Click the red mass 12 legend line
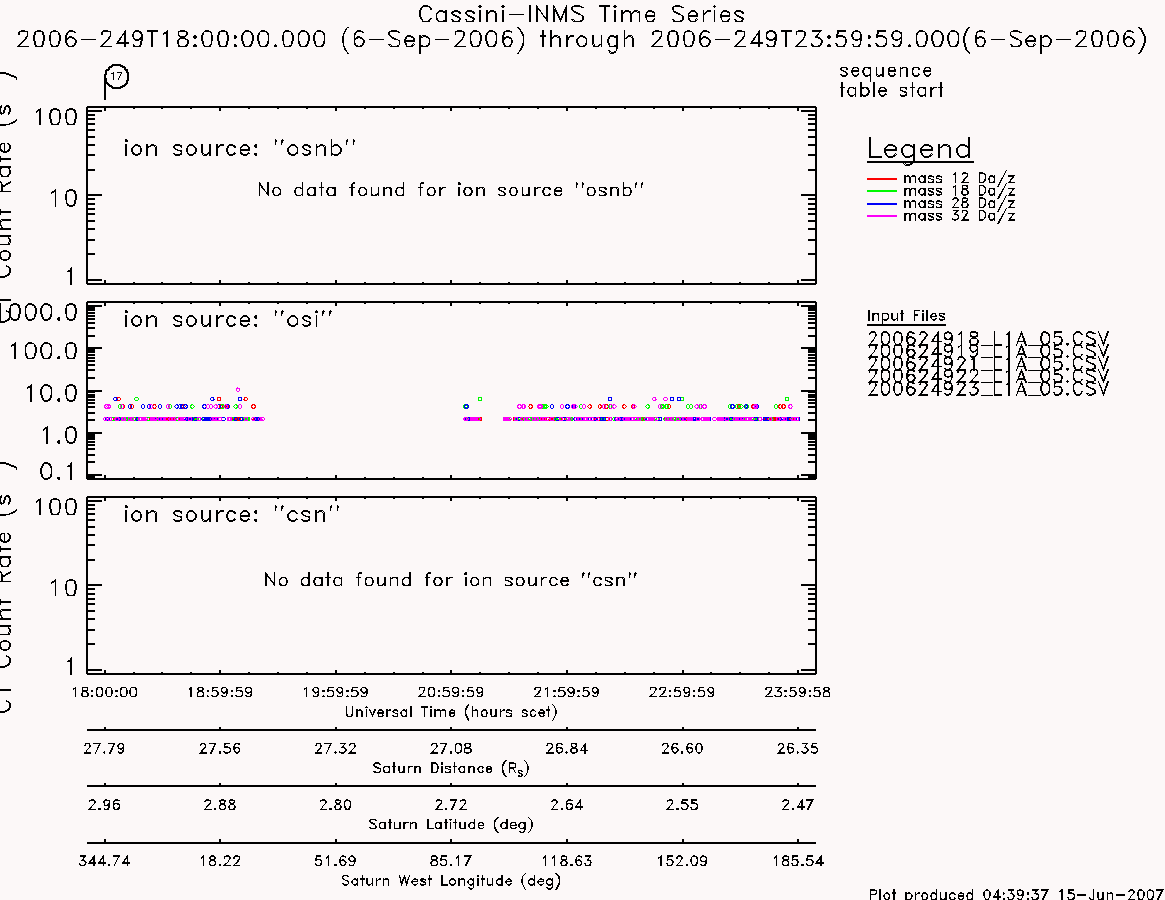 [x=882, y=179]
